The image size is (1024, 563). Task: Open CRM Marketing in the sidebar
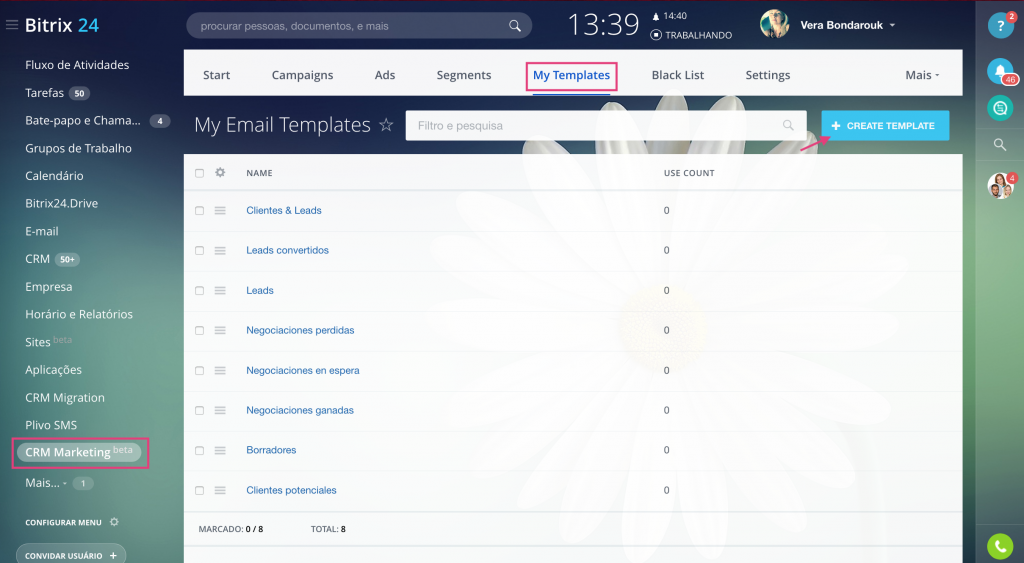79,452
